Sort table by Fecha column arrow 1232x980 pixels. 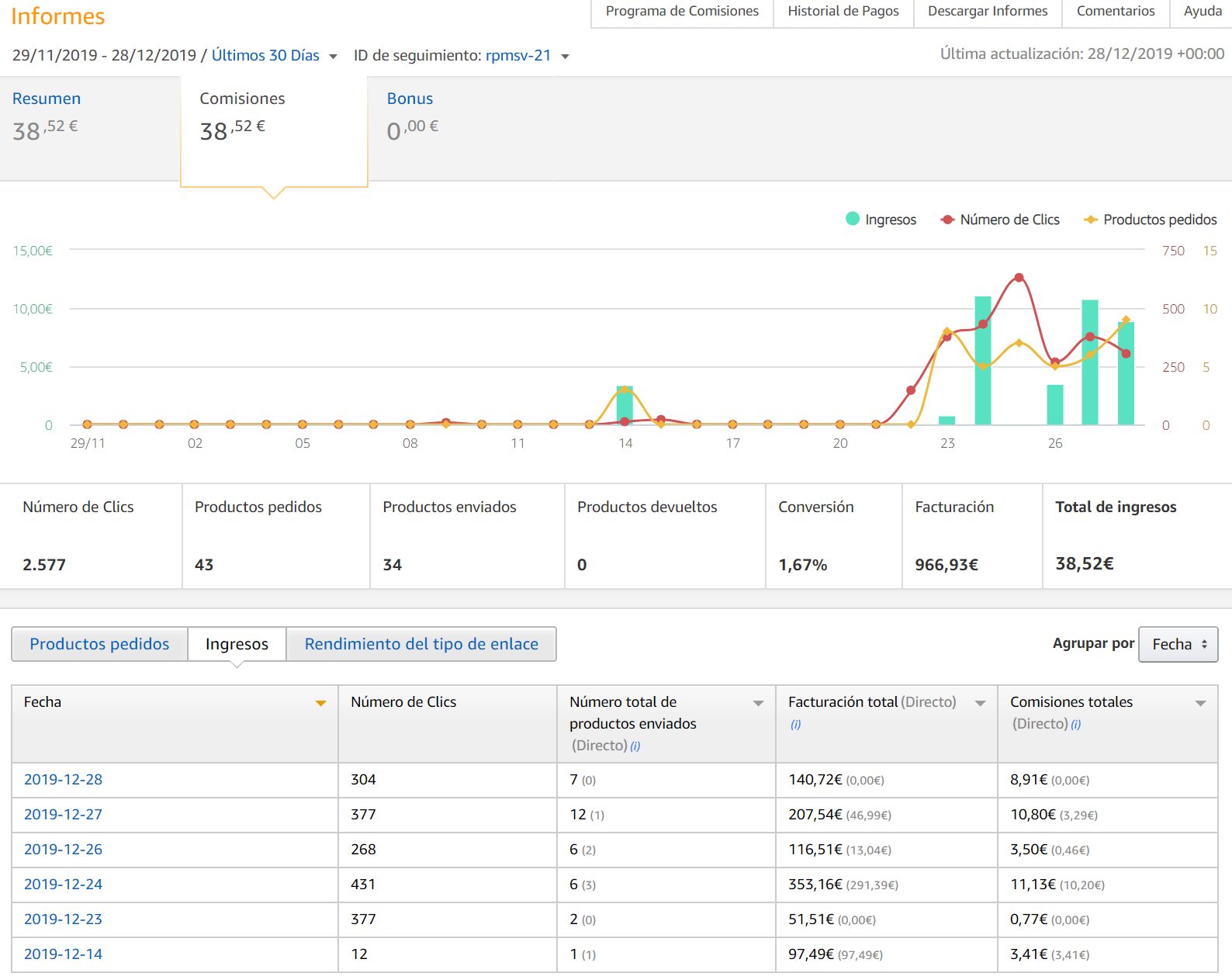click(320, 703)
